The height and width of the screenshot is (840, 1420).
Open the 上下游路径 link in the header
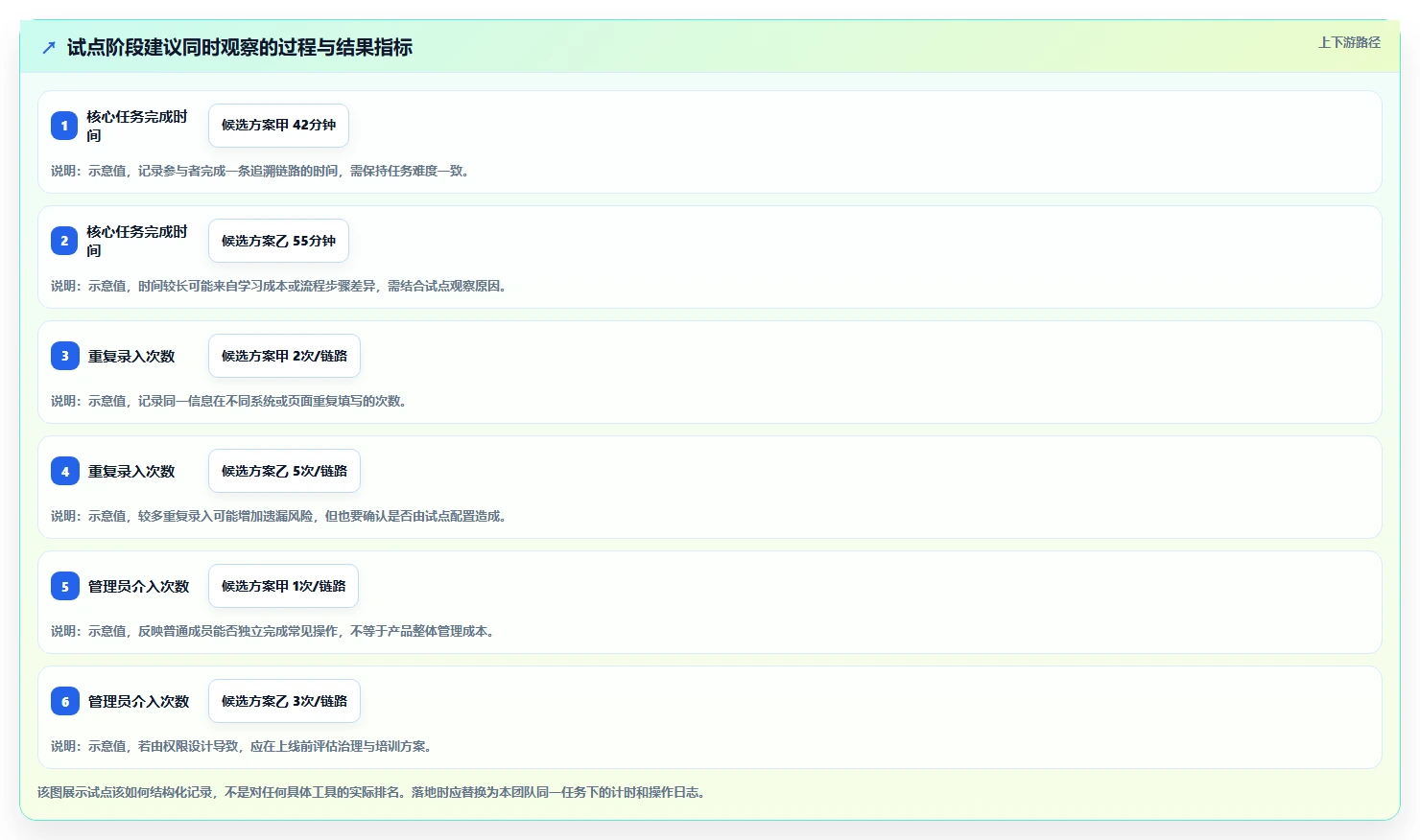click(1349, 42)
